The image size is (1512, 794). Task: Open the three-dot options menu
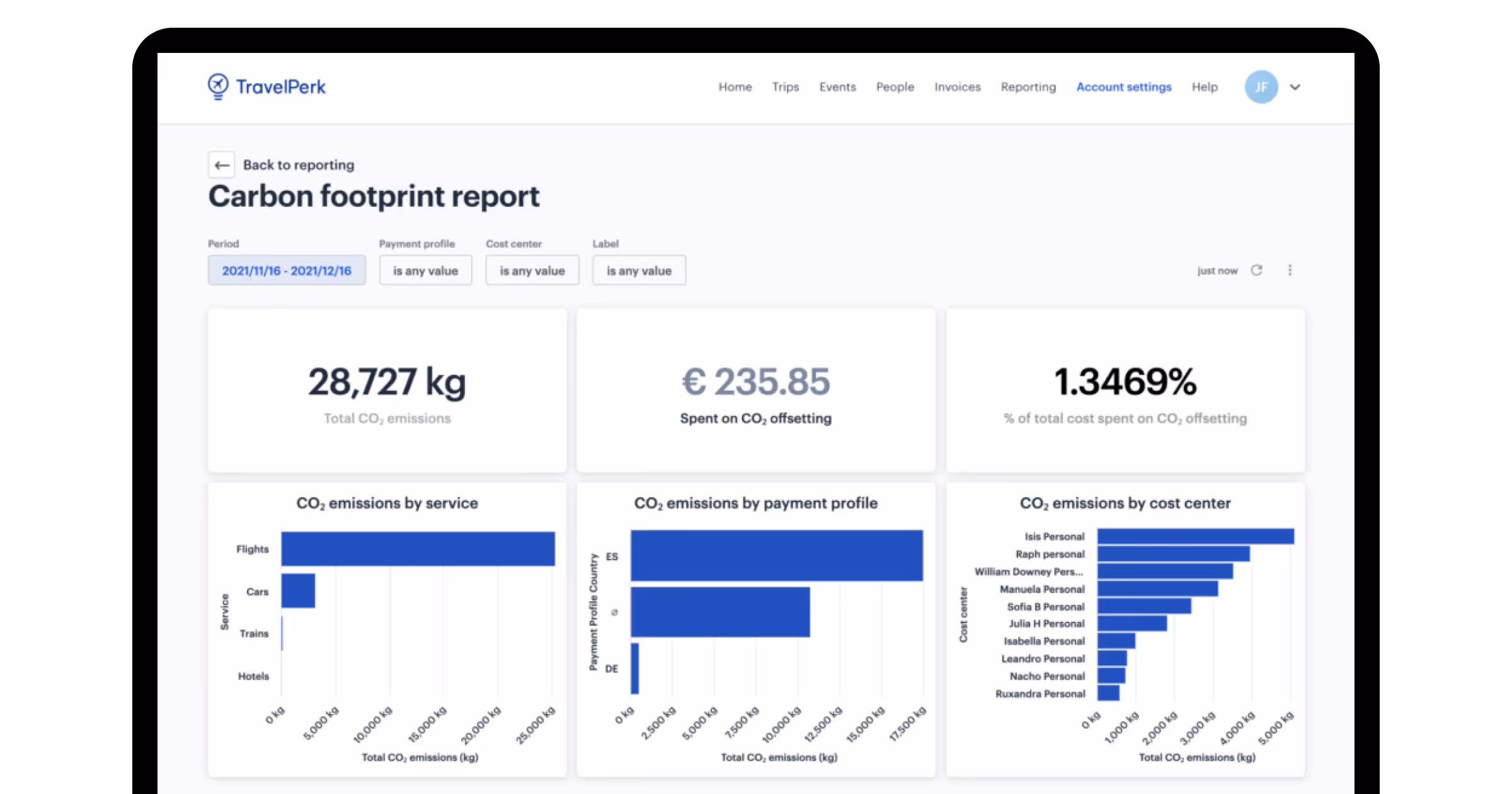tap(1290, 270)
